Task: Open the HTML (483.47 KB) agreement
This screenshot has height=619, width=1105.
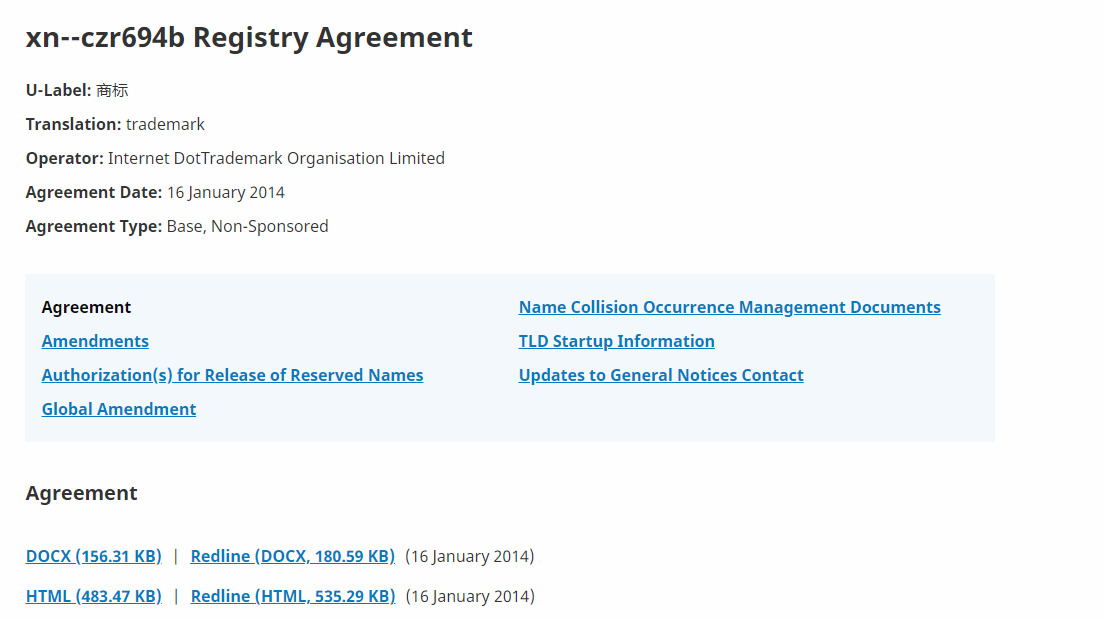Action: click(94, 596)
